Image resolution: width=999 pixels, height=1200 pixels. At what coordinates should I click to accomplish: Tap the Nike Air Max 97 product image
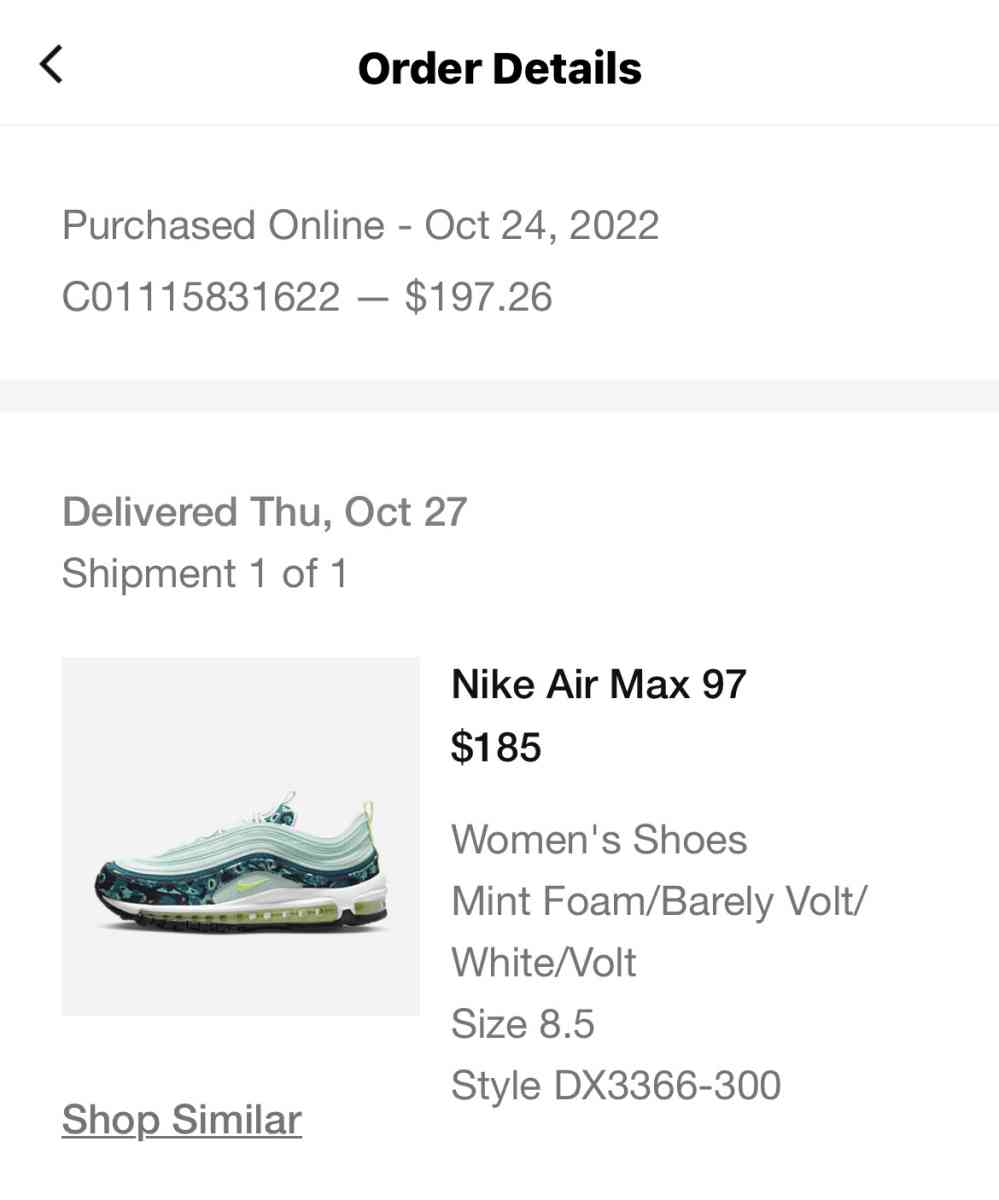tap(240, 836)
